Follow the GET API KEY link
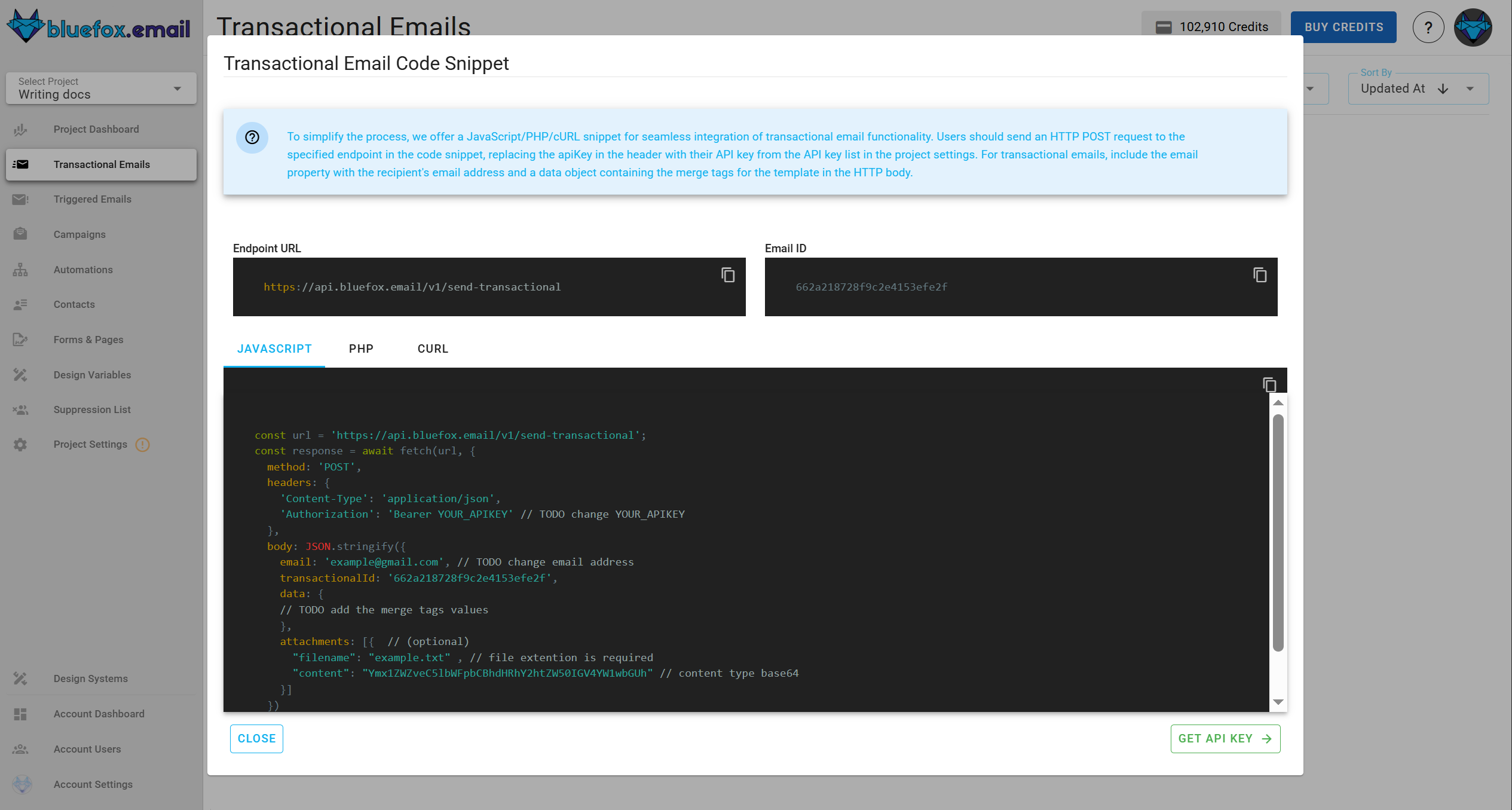The image size is (1512, 810). 1225,738
